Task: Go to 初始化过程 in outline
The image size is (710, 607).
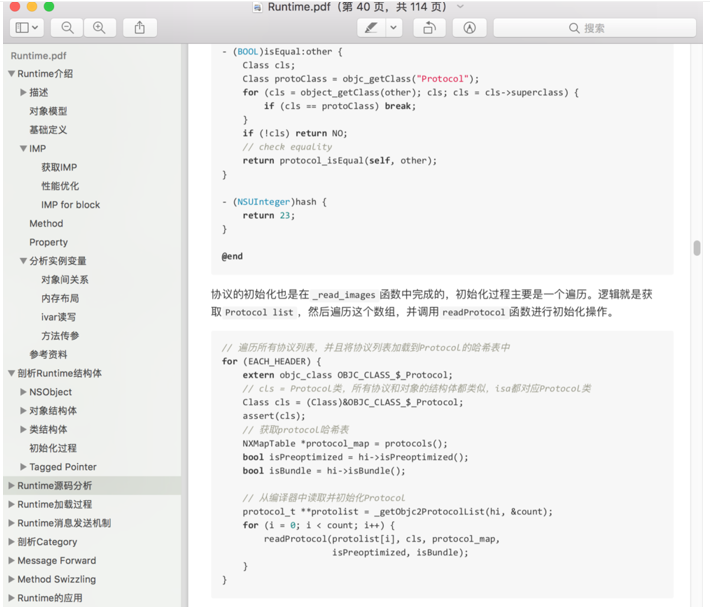Action: coord(53,448)
